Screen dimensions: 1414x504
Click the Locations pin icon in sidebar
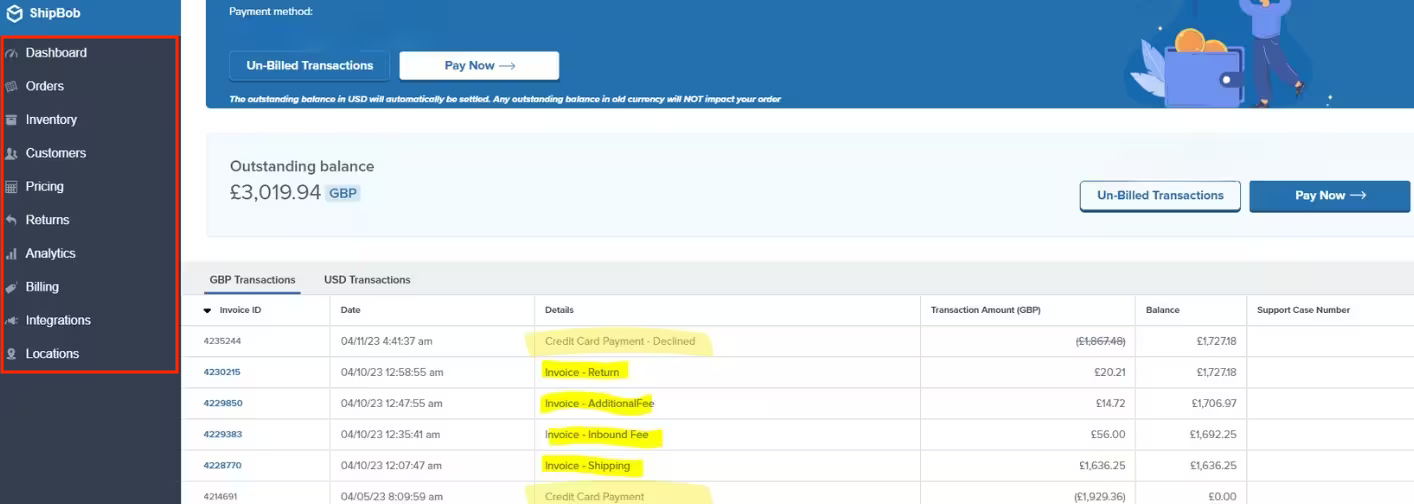tap(12, 354)
